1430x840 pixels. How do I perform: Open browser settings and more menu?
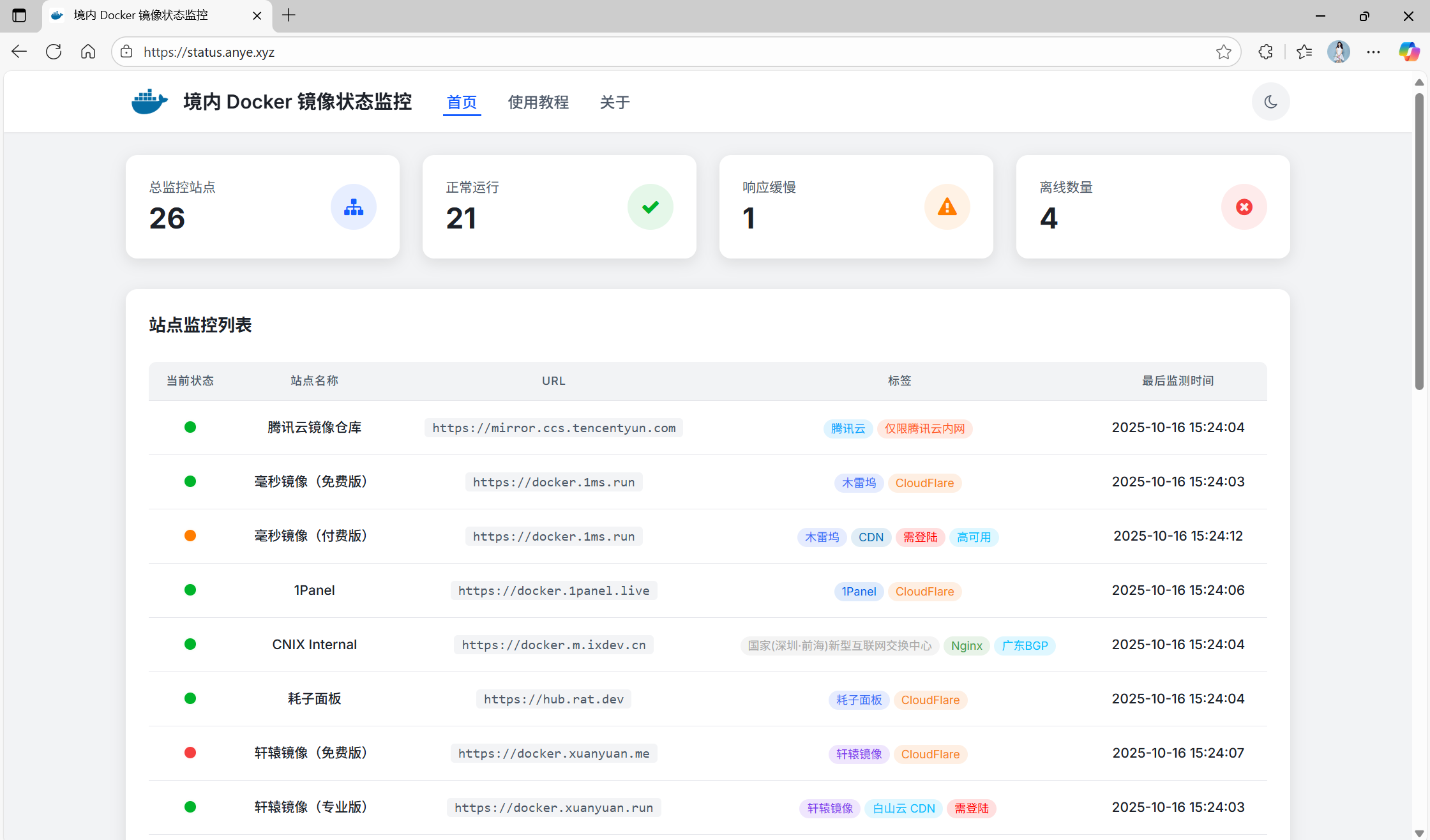coord(1373,52)
